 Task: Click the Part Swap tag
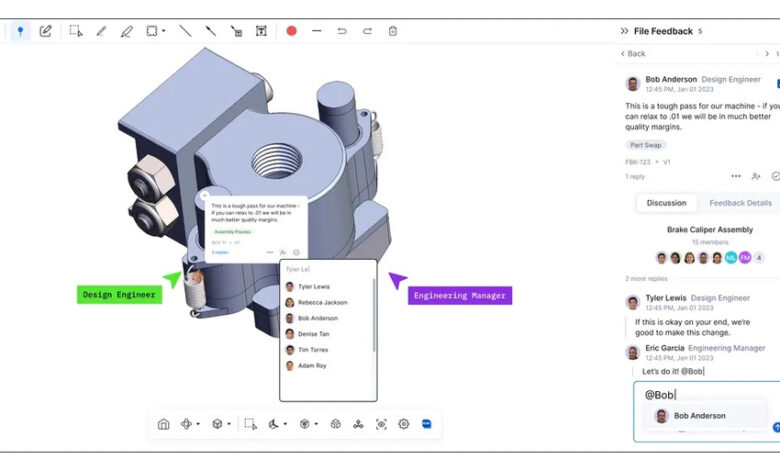(x=645, y=145)
